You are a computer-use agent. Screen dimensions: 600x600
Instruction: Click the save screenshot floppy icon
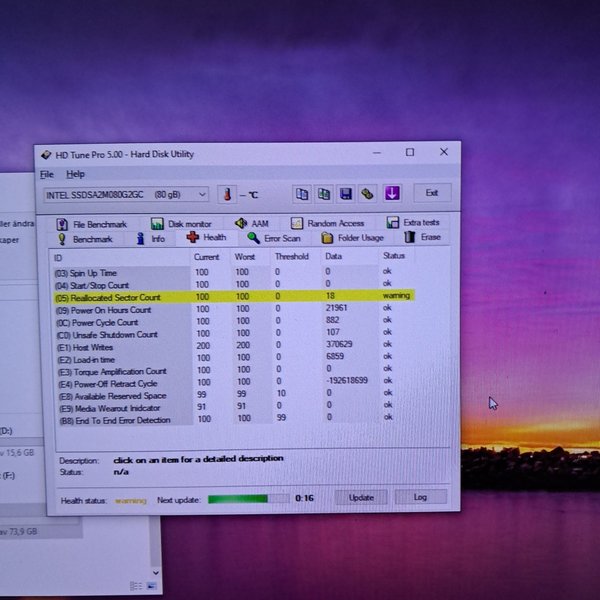[x=346, y=193]
